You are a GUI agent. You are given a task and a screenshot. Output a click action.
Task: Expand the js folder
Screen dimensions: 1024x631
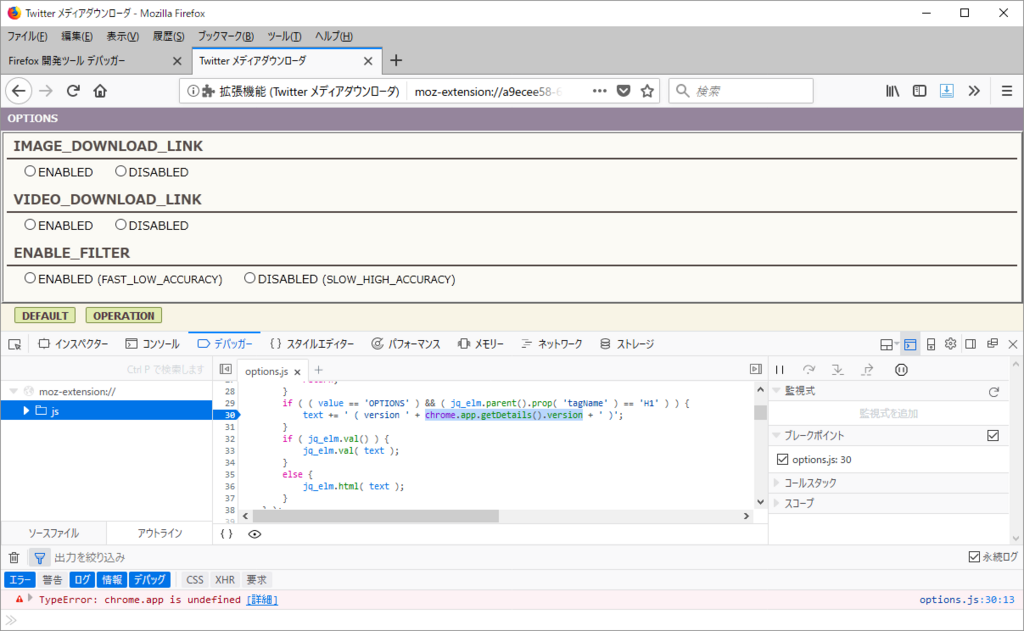pos(26,410)
